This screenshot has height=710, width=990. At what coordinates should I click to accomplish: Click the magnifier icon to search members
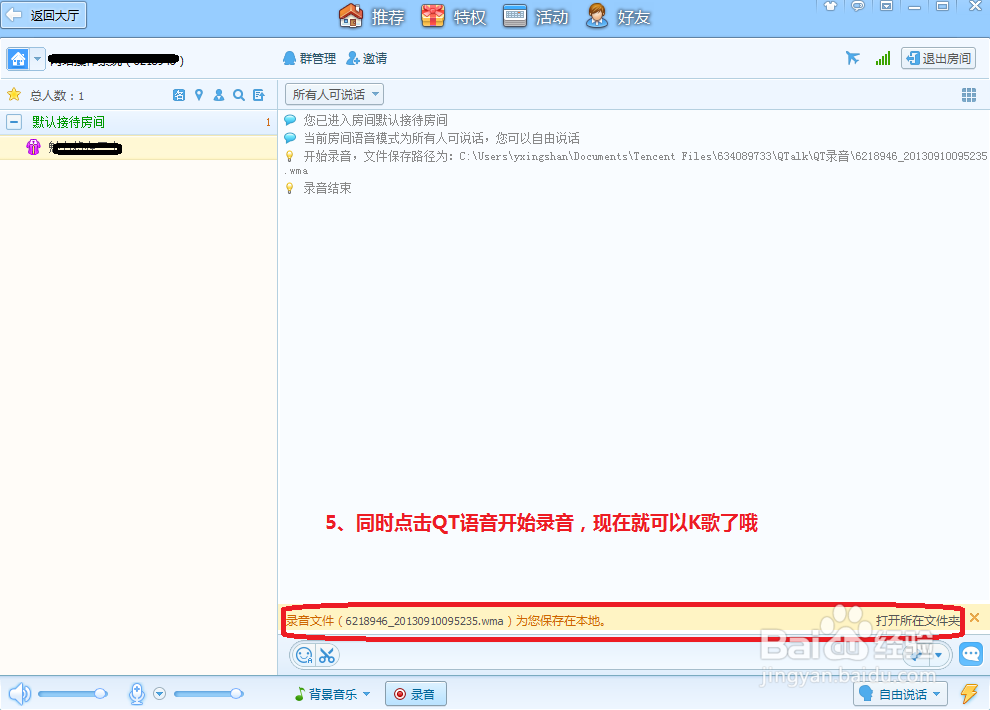(x=238, y=94)
